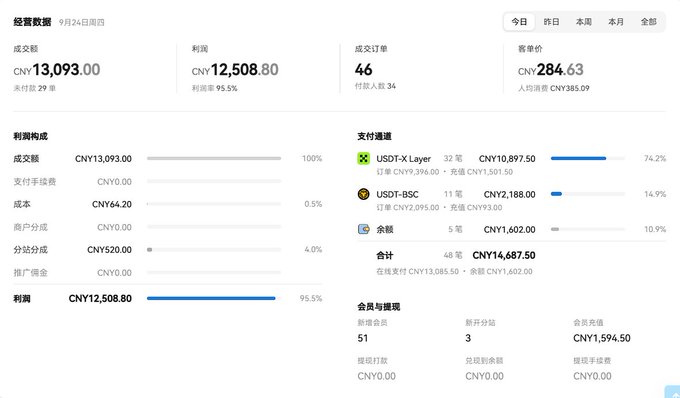
Task: Click the 分站分成 amount CNY520.00
Action: click(109, 250)
